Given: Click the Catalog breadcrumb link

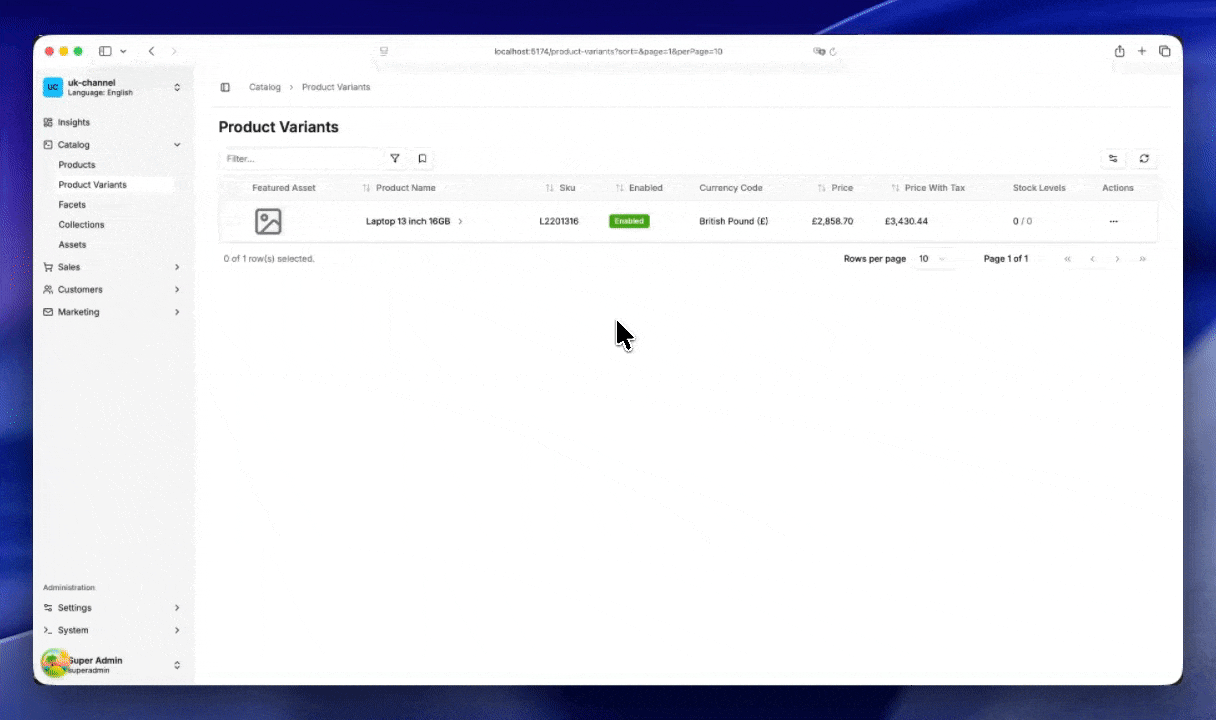Looking at the screenshot, I should (x=265, y=87).
